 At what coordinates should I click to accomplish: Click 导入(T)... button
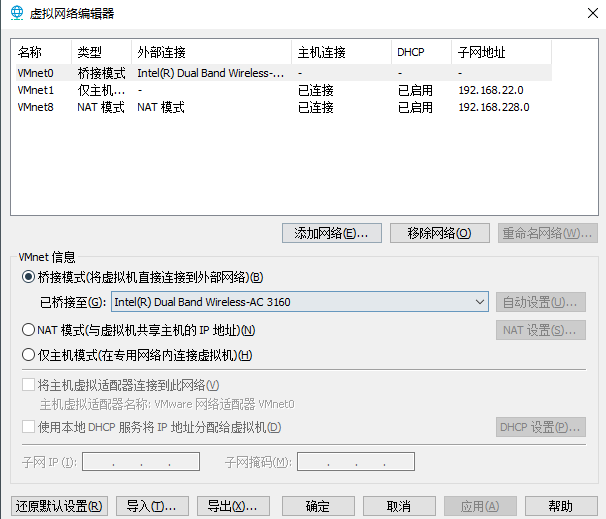click(152, 506)
